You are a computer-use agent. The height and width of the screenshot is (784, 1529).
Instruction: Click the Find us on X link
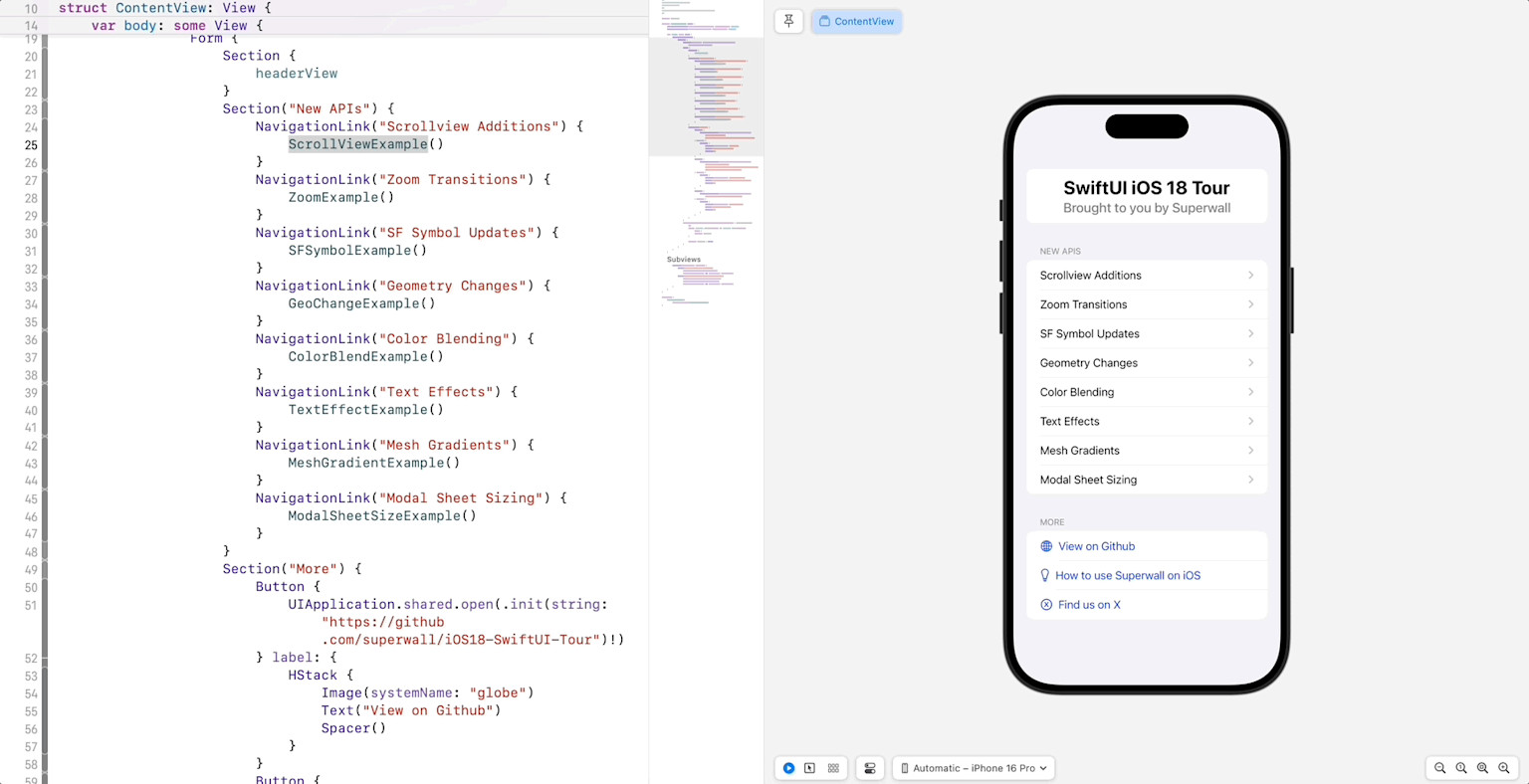click(x=1089, y=605)
